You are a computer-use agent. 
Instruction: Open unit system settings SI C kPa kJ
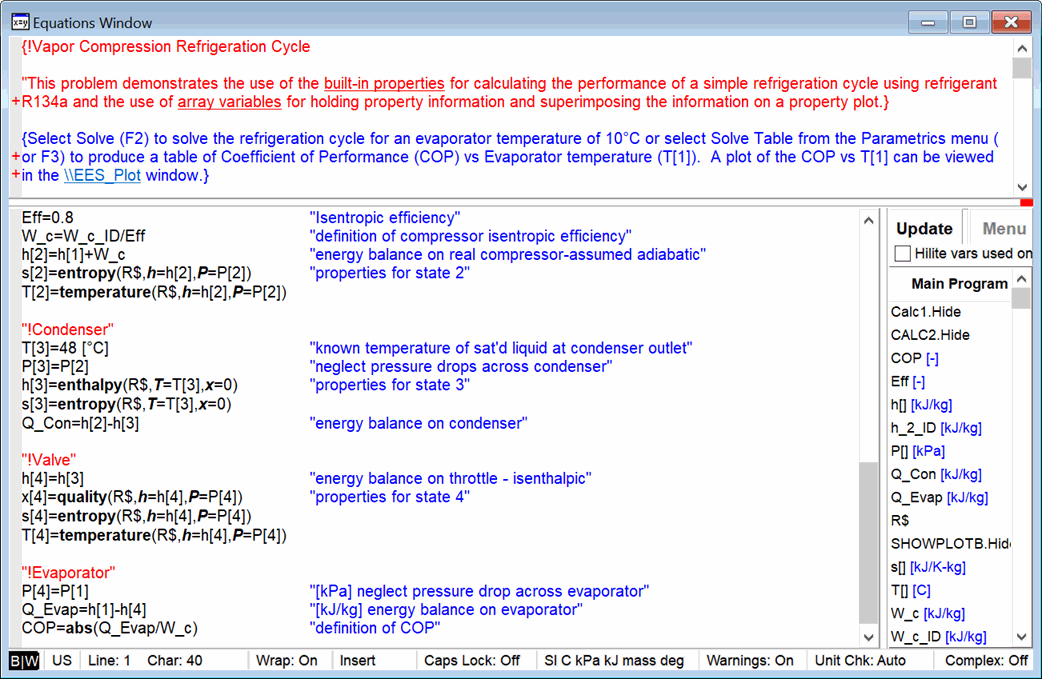tap(613, 660)
